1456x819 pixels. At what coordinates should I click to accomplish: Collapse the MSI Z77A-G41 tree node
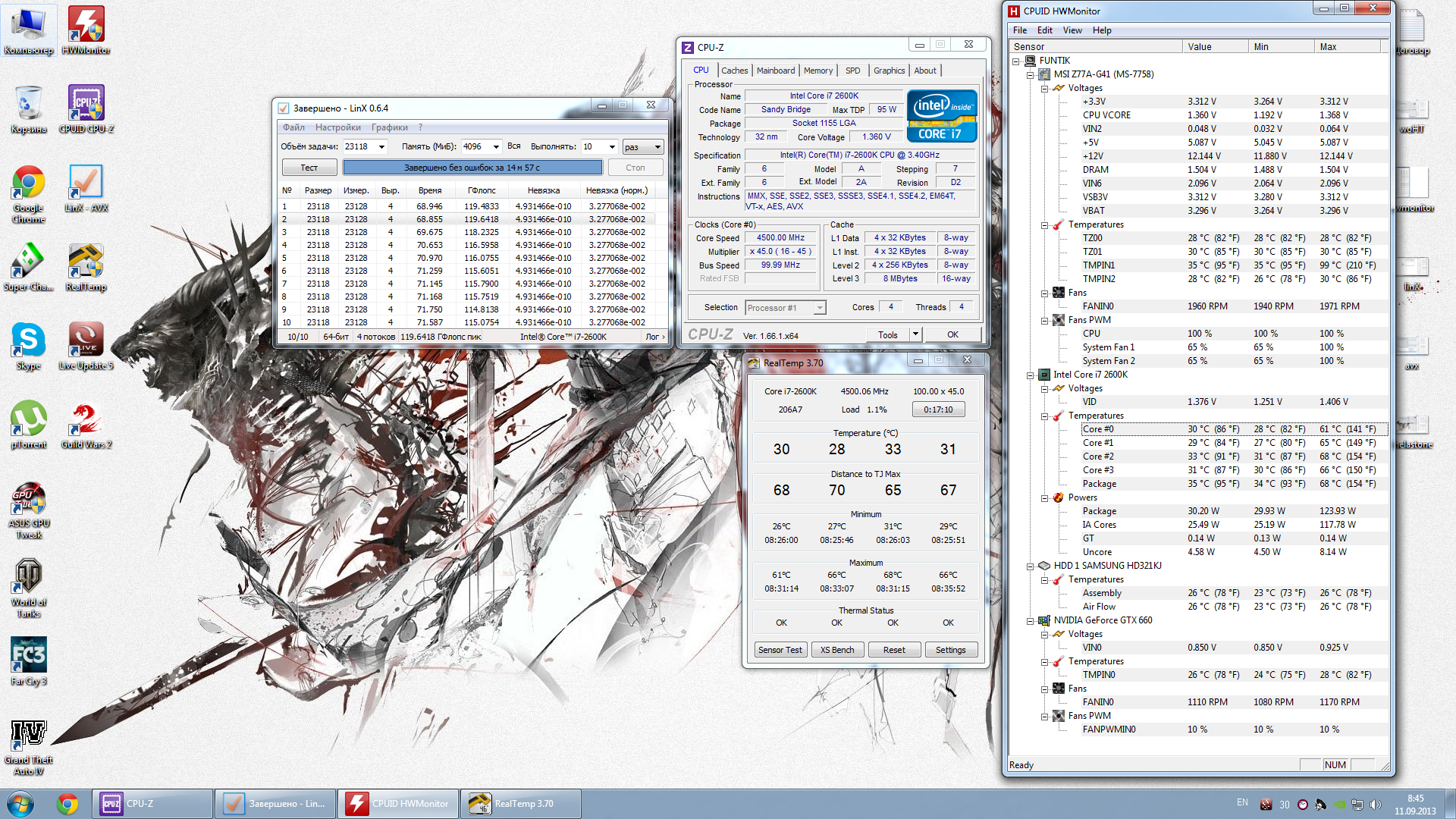point(1030,74)
